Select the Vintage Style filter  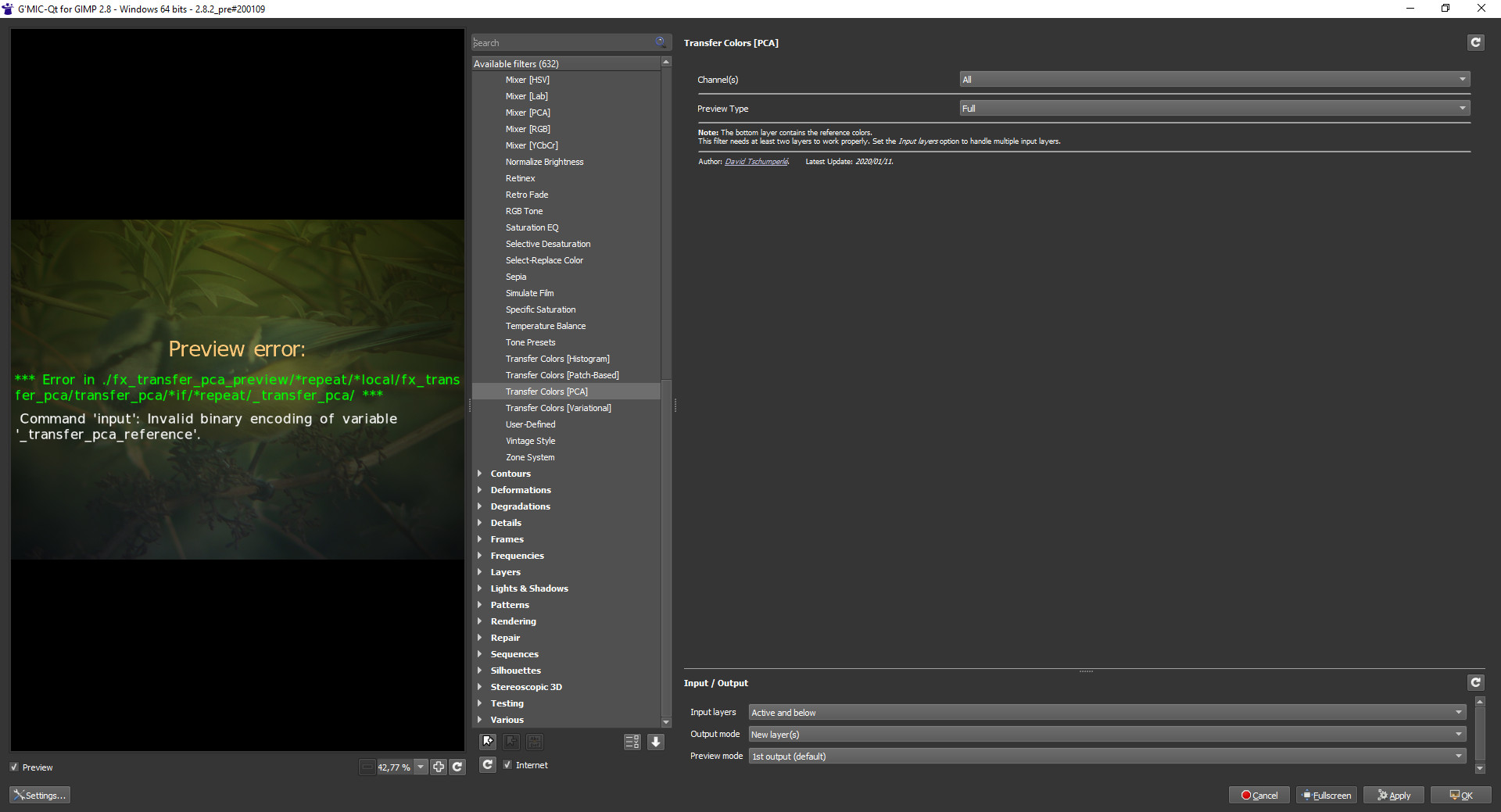click(530, 441)
